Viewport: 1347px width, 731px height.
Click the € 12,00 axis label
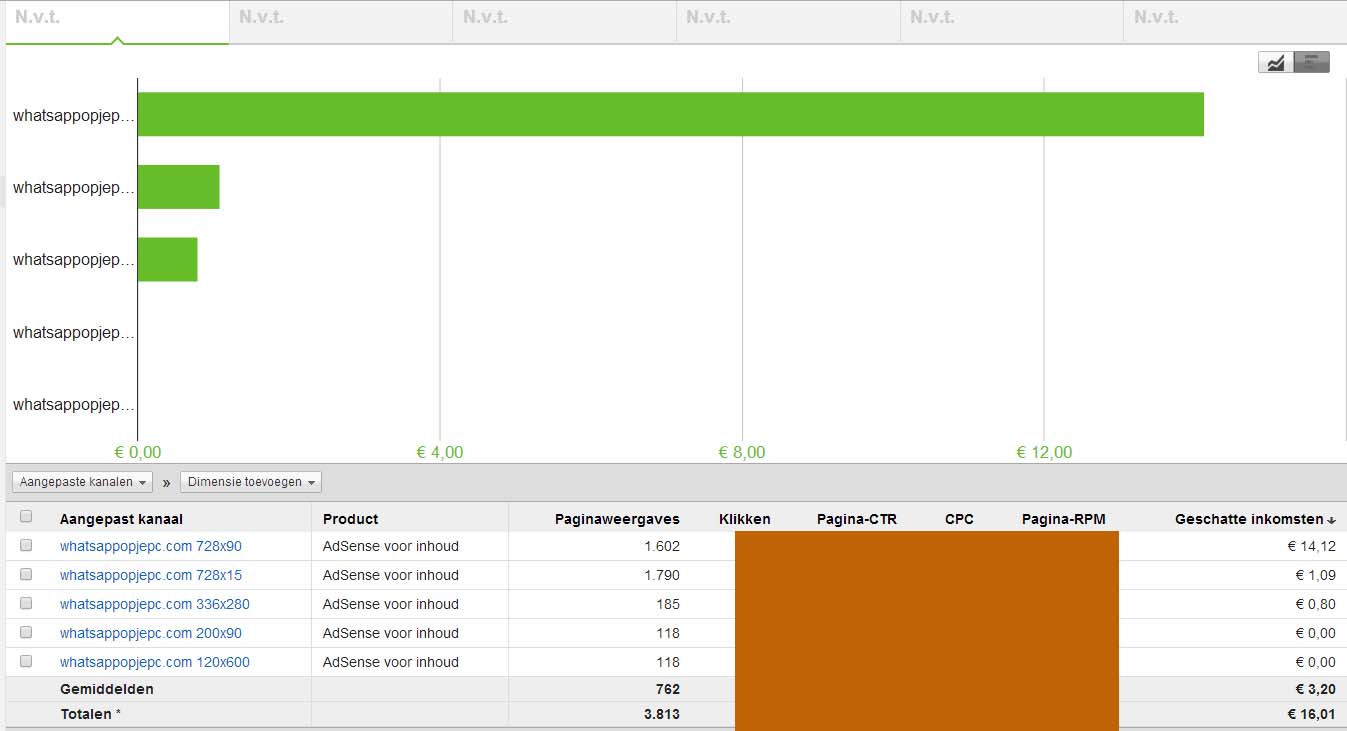click(1044, 452)
